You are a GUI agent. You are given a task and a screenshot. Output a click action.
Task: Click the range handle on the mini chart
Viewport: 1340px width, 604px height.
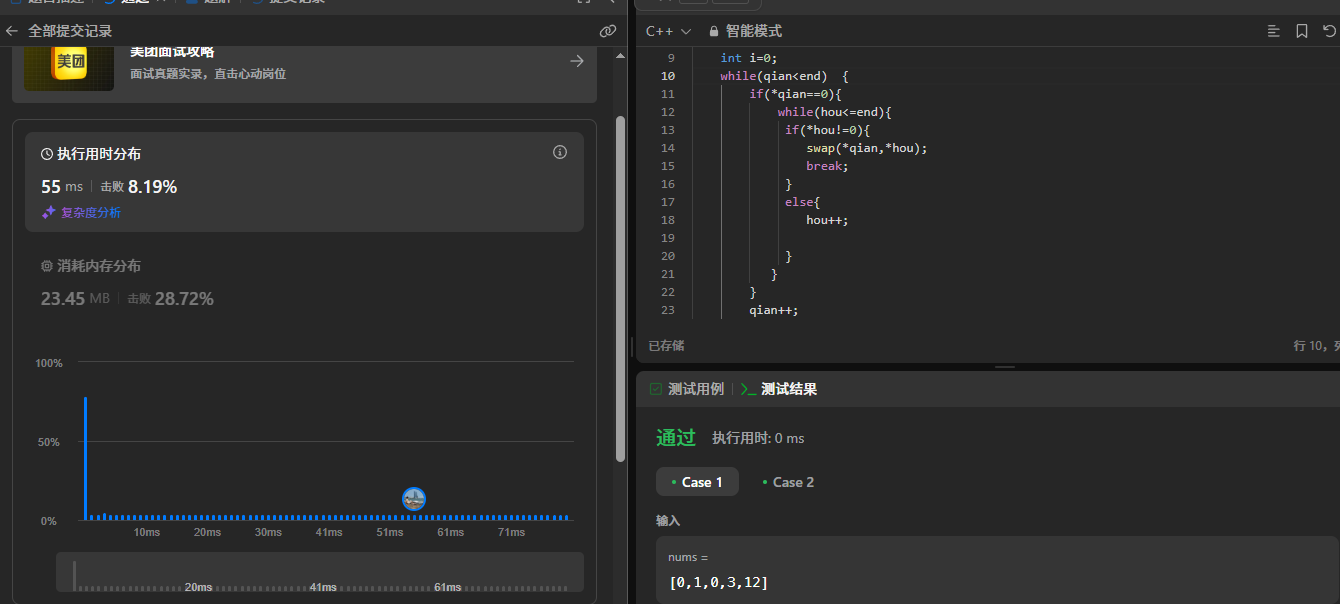74,575
